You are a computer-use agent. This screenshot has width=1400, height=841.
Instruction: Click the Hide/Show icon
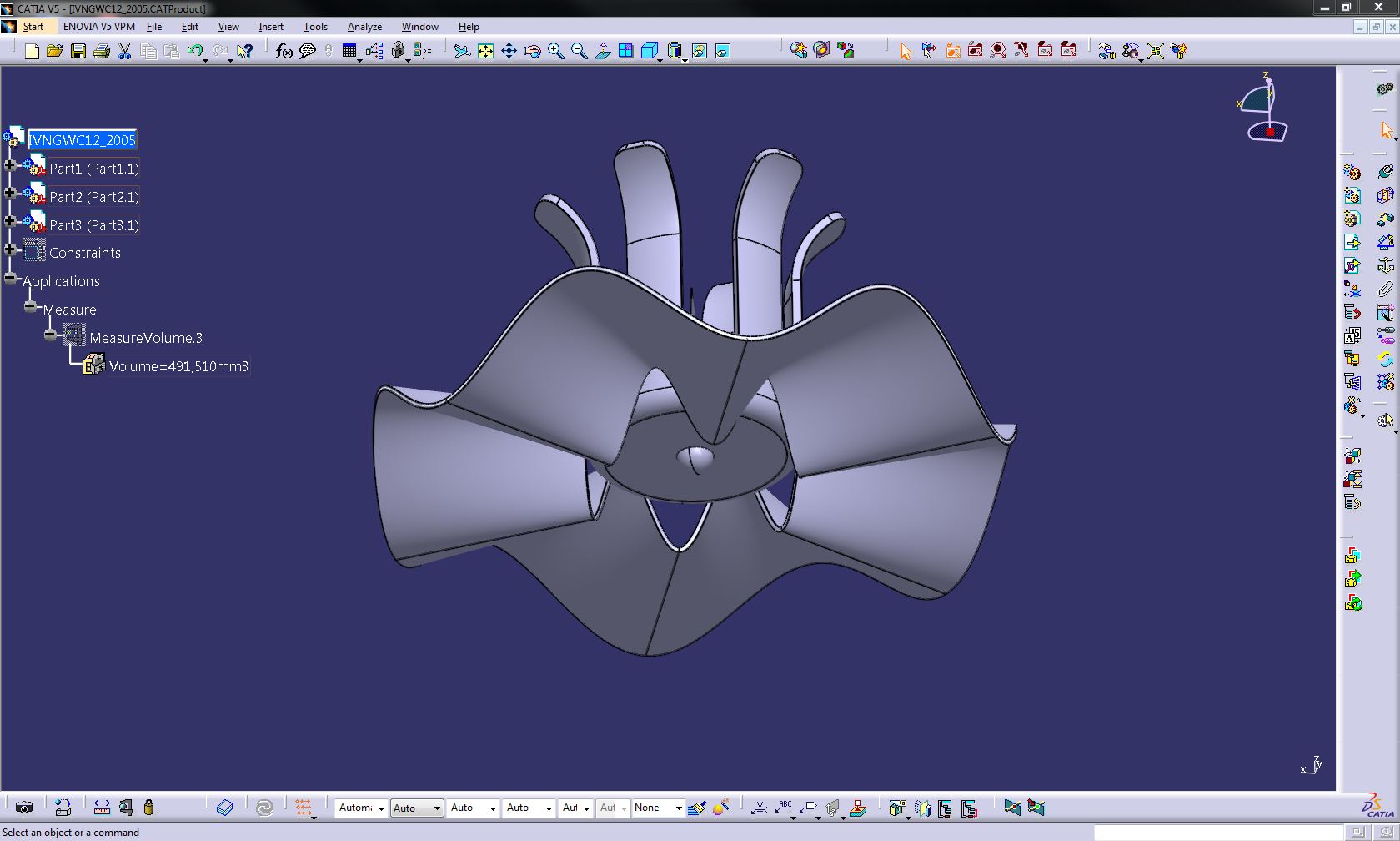pyautogui.click(x=700, y=52)
